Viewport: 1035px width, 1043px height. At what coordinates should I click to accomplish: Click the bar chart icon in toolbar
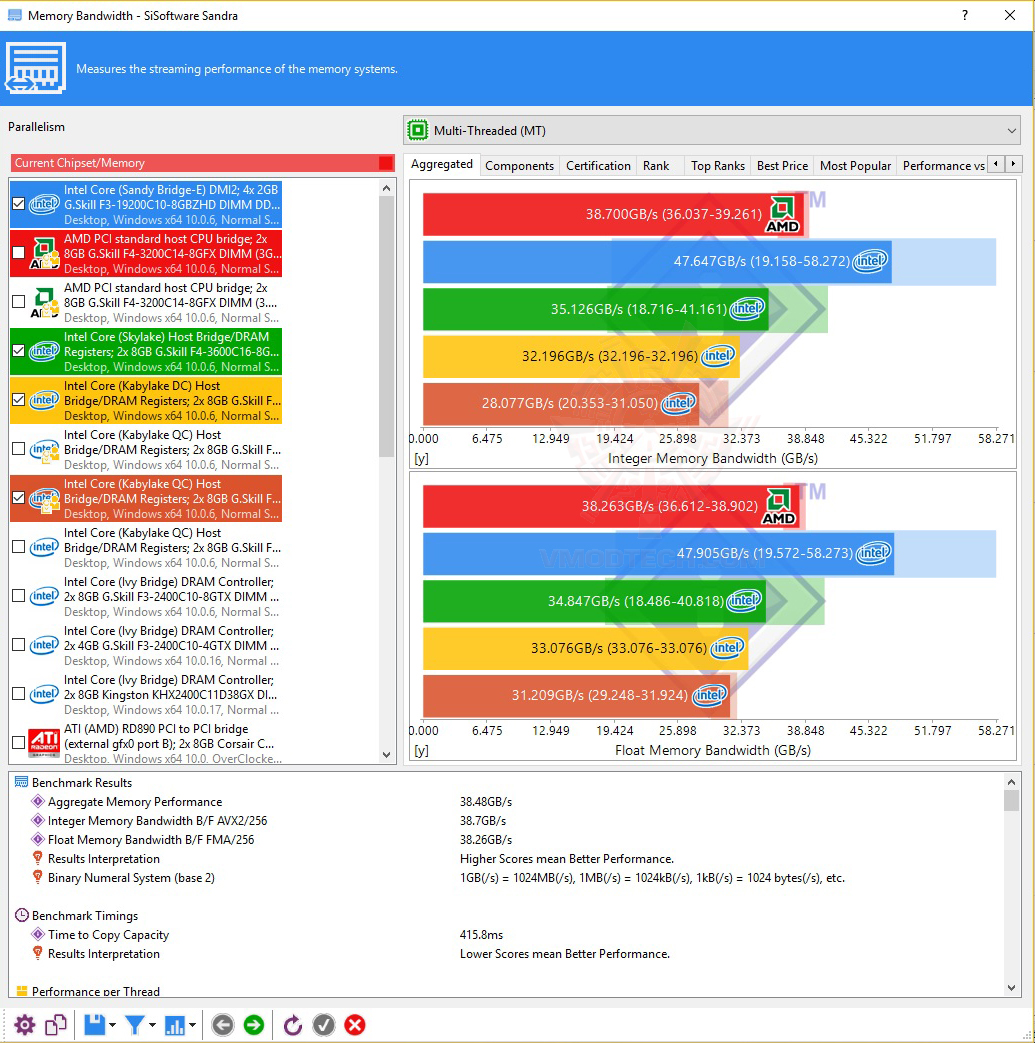click(x=174, y=1025)
